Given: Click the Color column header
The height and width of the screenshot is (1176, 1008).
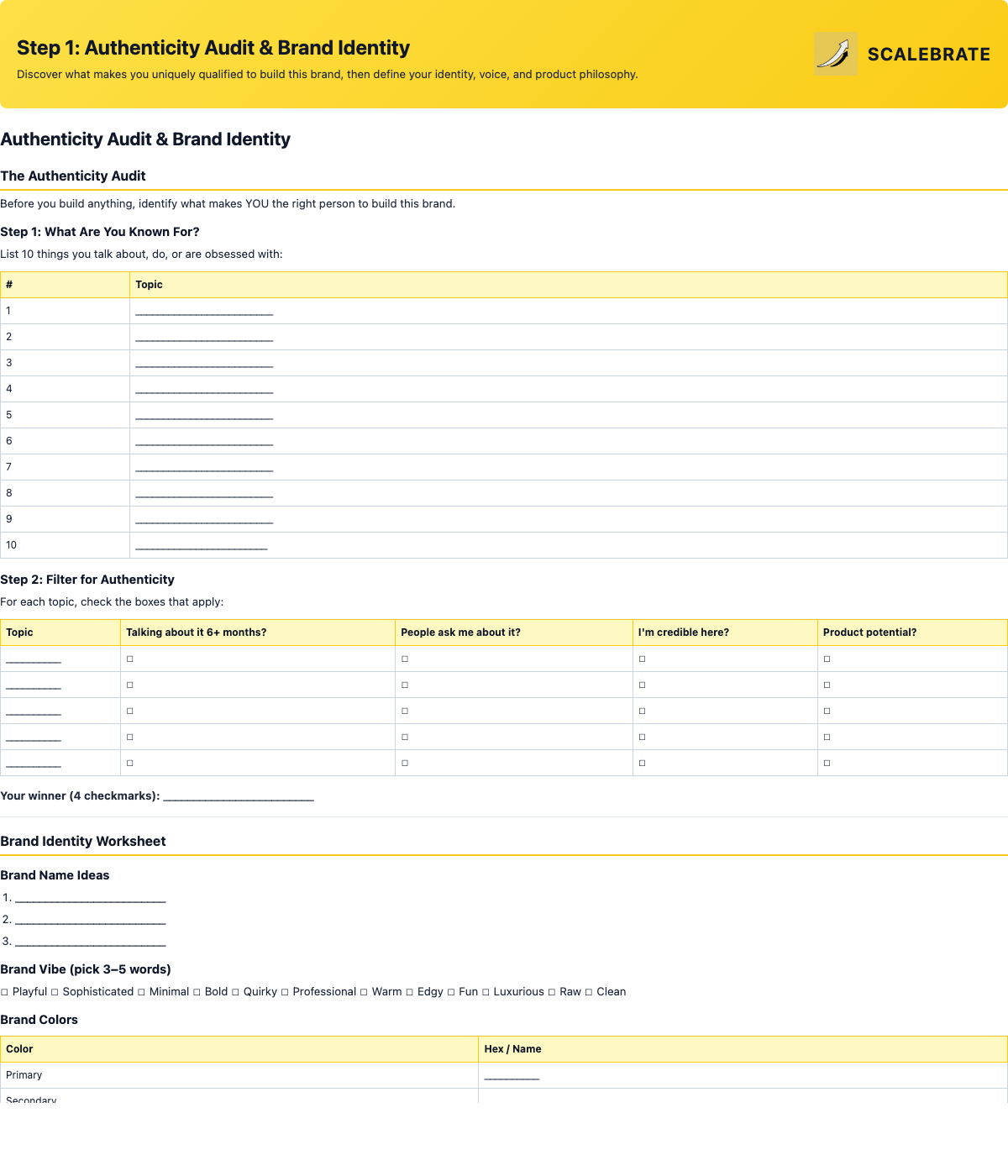Looking at the screenshot, I should (19, 1049).
